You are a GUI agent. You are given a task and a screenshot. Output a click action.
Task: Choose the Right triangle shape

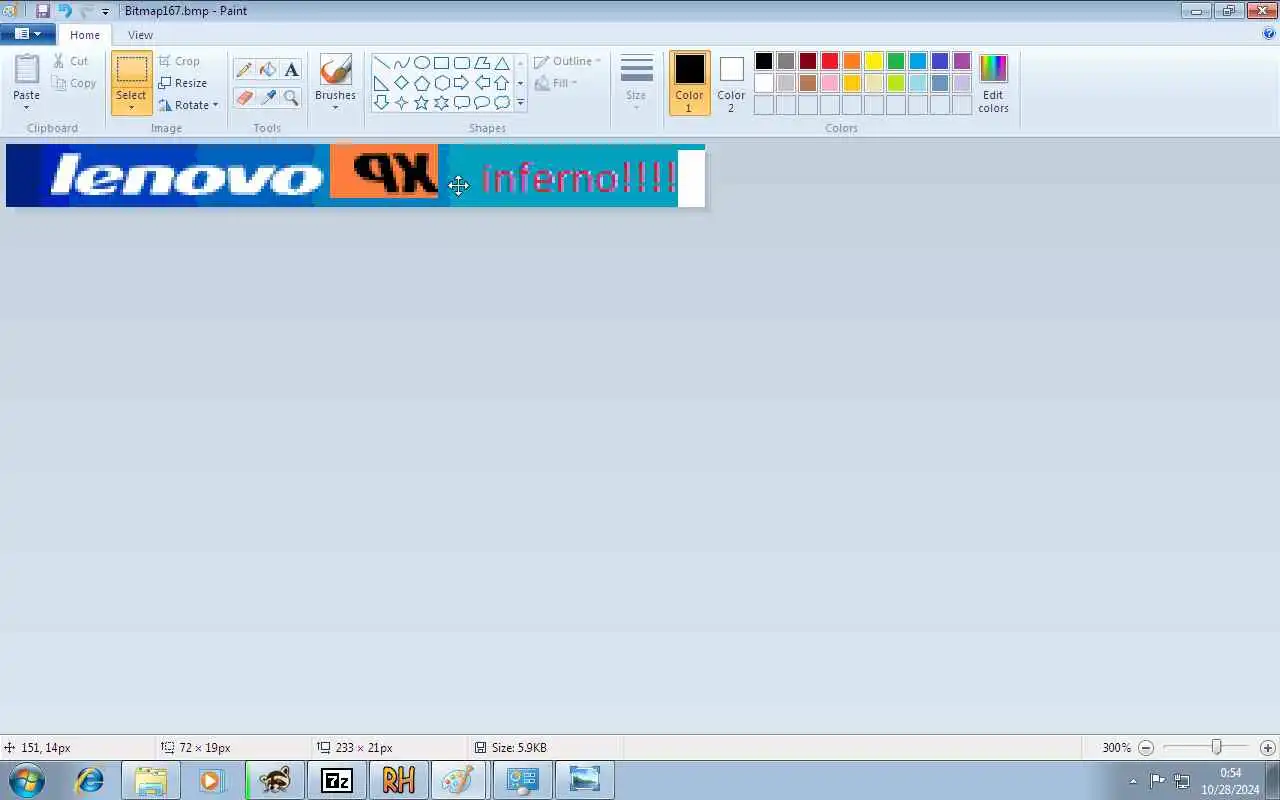point(381,83)
